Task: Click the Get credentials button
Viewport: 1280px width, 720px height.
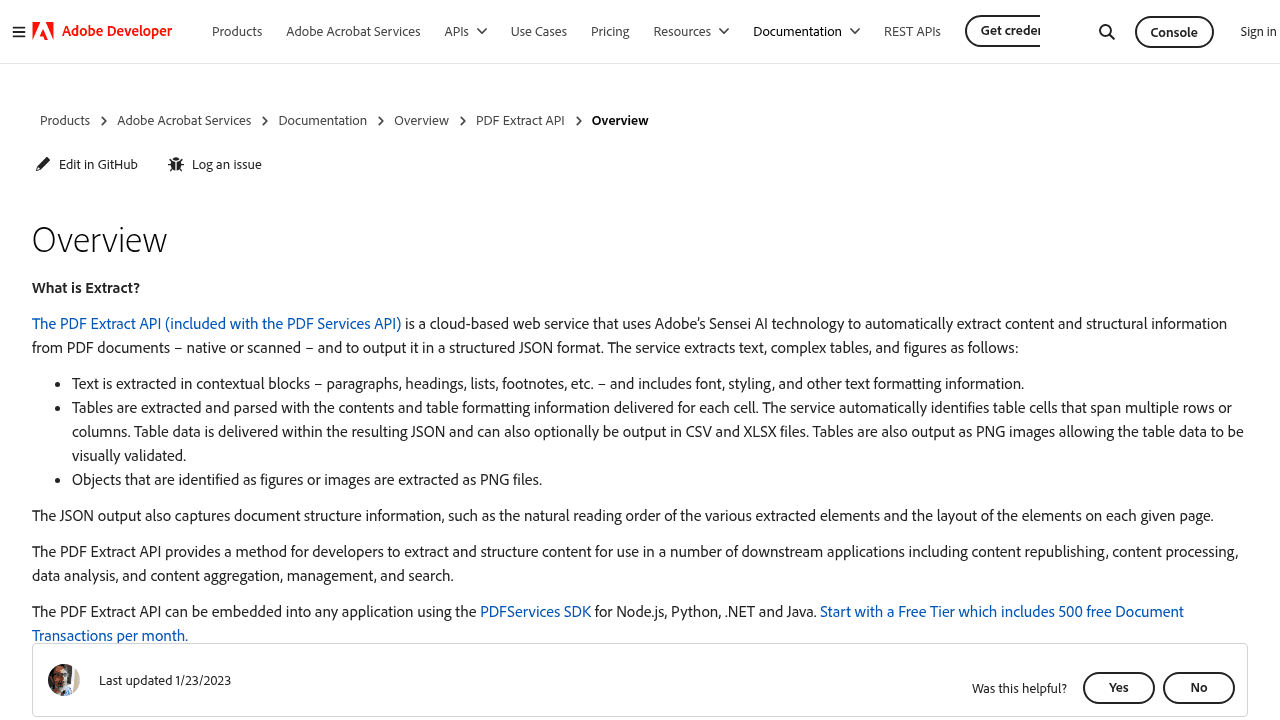Action: coord(1003,31)
